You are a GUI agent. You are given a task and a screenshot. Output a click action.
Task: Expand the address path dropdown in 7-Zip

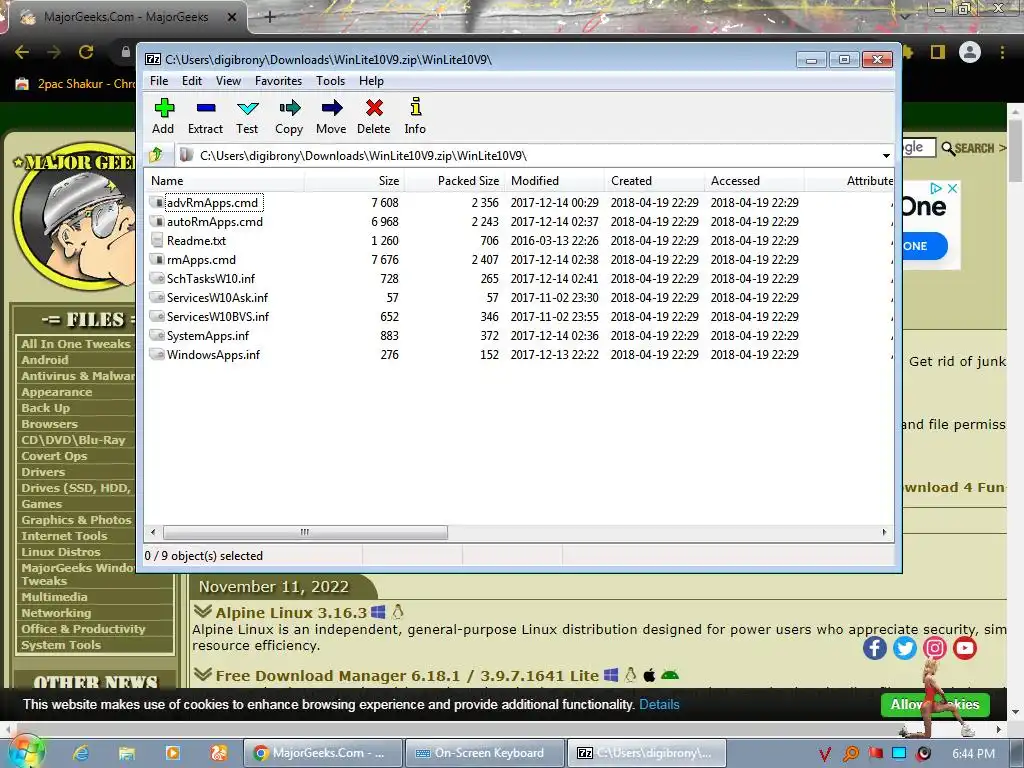pyautogui.click(x=886, y=155)
